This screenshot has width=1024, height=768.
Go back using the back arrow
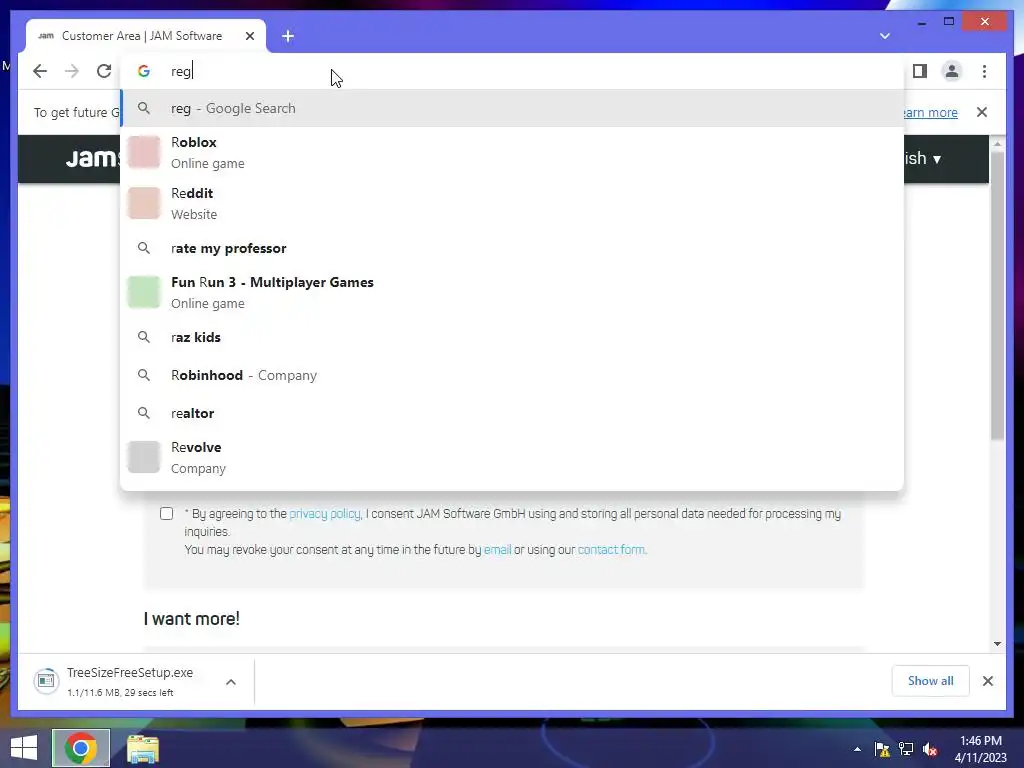[40, 71]
